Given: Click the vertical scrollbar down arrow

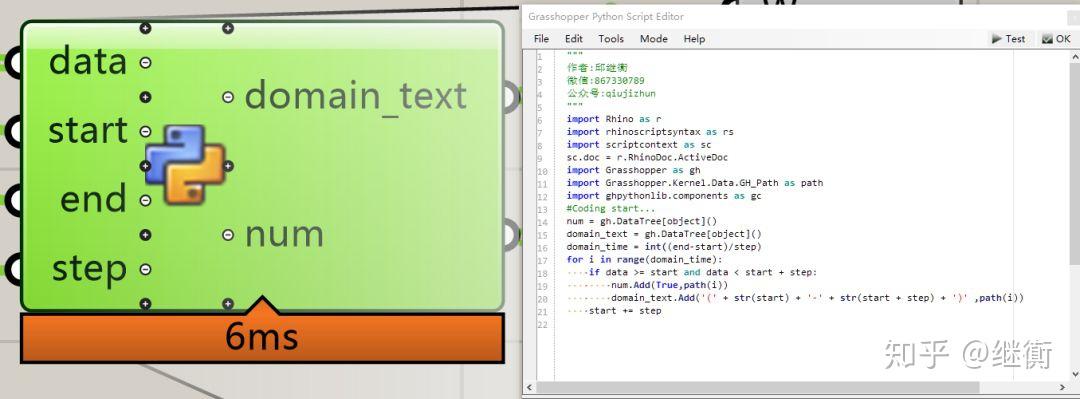Looking at the screenshot, I should coord(1074,374).
